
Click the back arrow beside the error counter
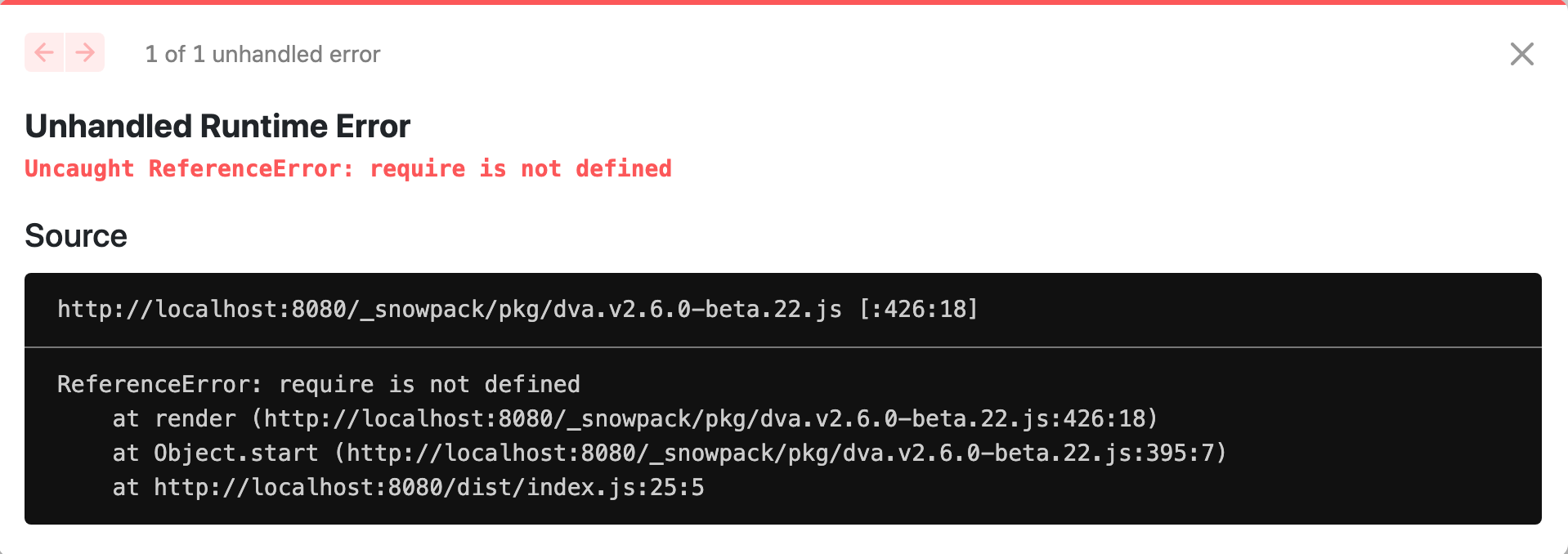click(44, 52)
